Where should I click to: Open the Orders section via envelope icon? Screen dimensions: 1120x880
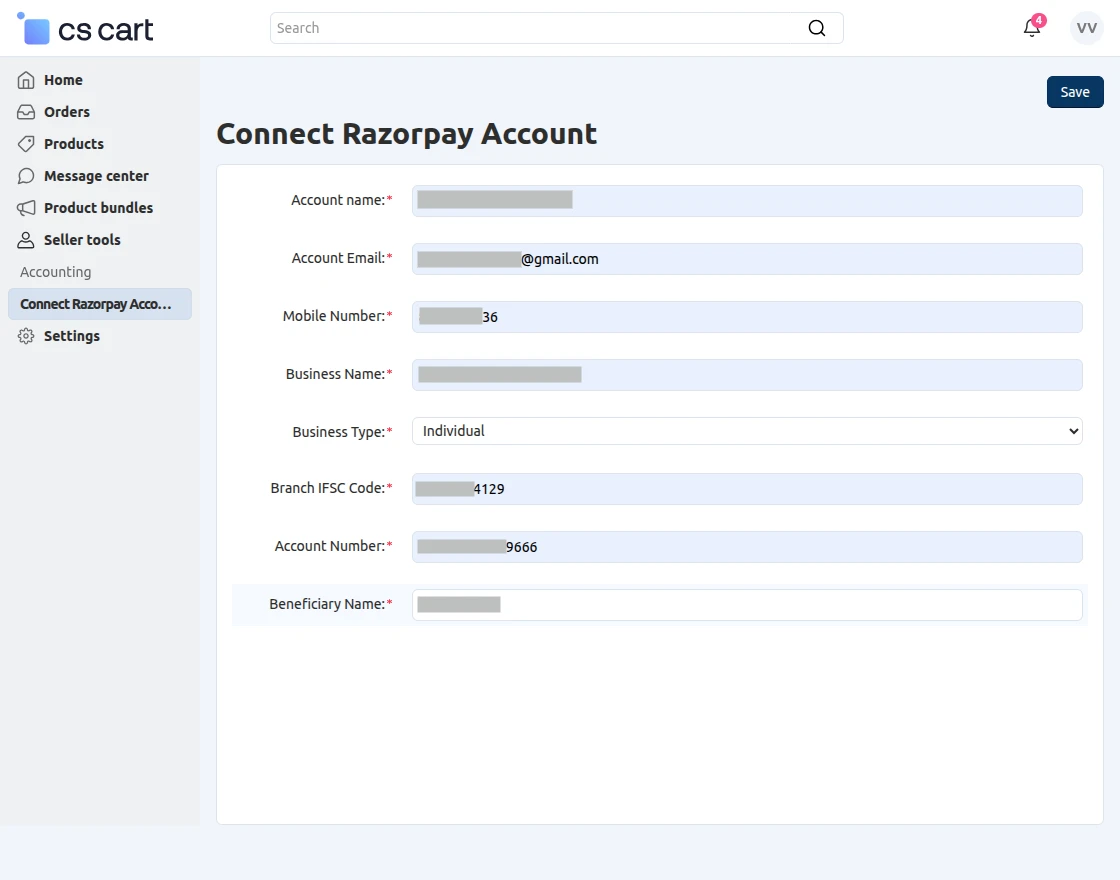click(25, 111)
